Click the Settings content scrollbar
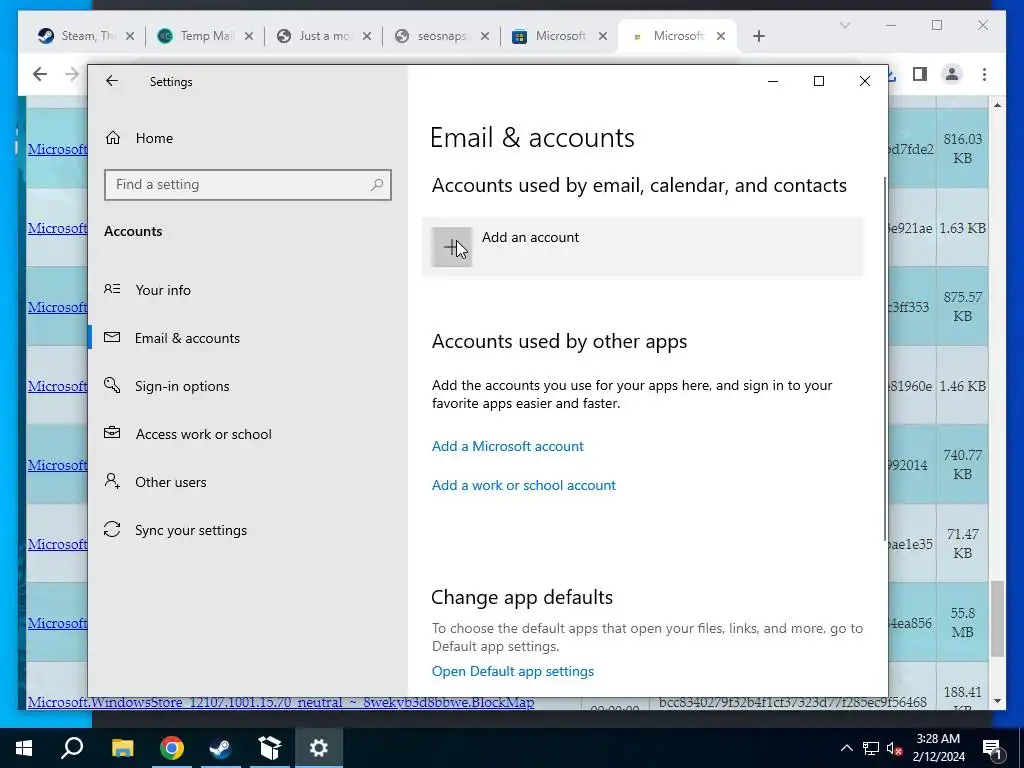1024x768 pixels. (x=885, y=358)
